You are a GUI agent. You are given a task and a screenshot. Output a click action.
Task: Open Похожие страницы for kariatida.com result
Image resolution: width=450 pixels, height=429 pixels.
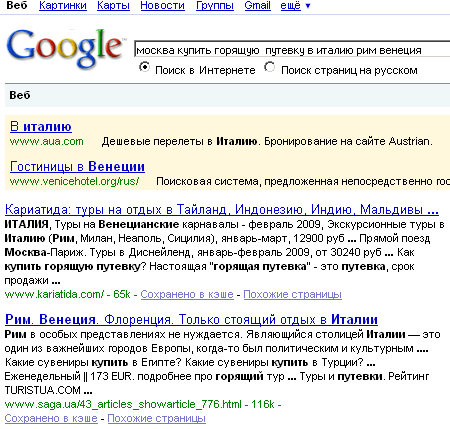coord(292,294)
